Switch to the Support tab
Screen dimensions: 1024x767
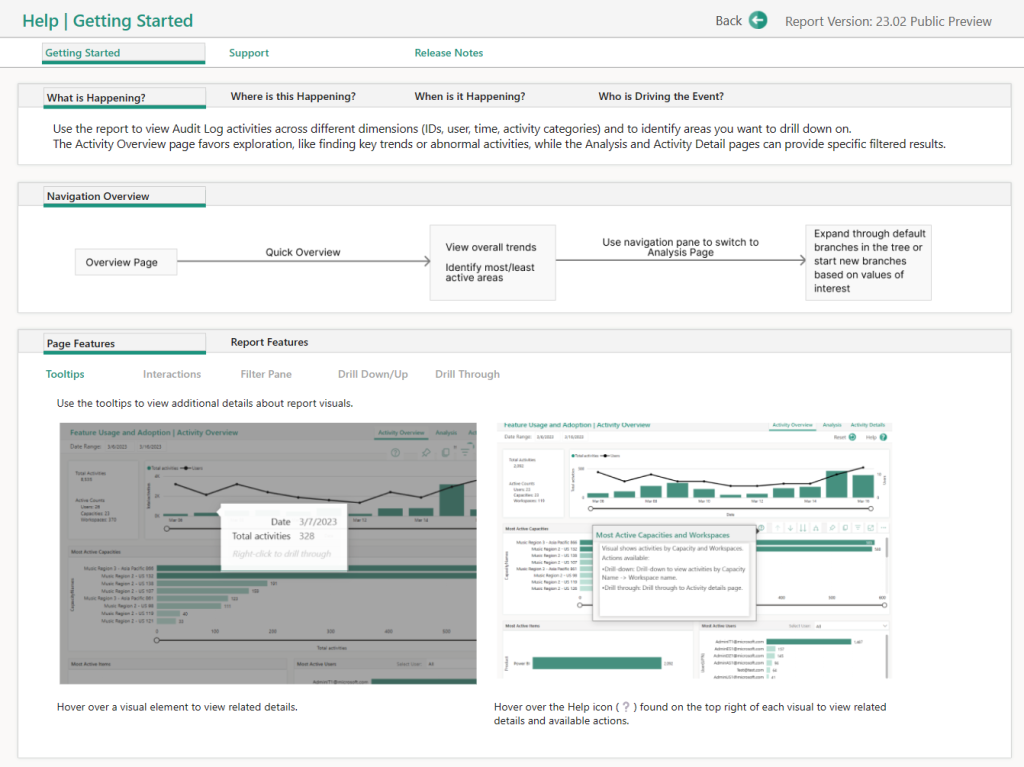coord(248,52)
